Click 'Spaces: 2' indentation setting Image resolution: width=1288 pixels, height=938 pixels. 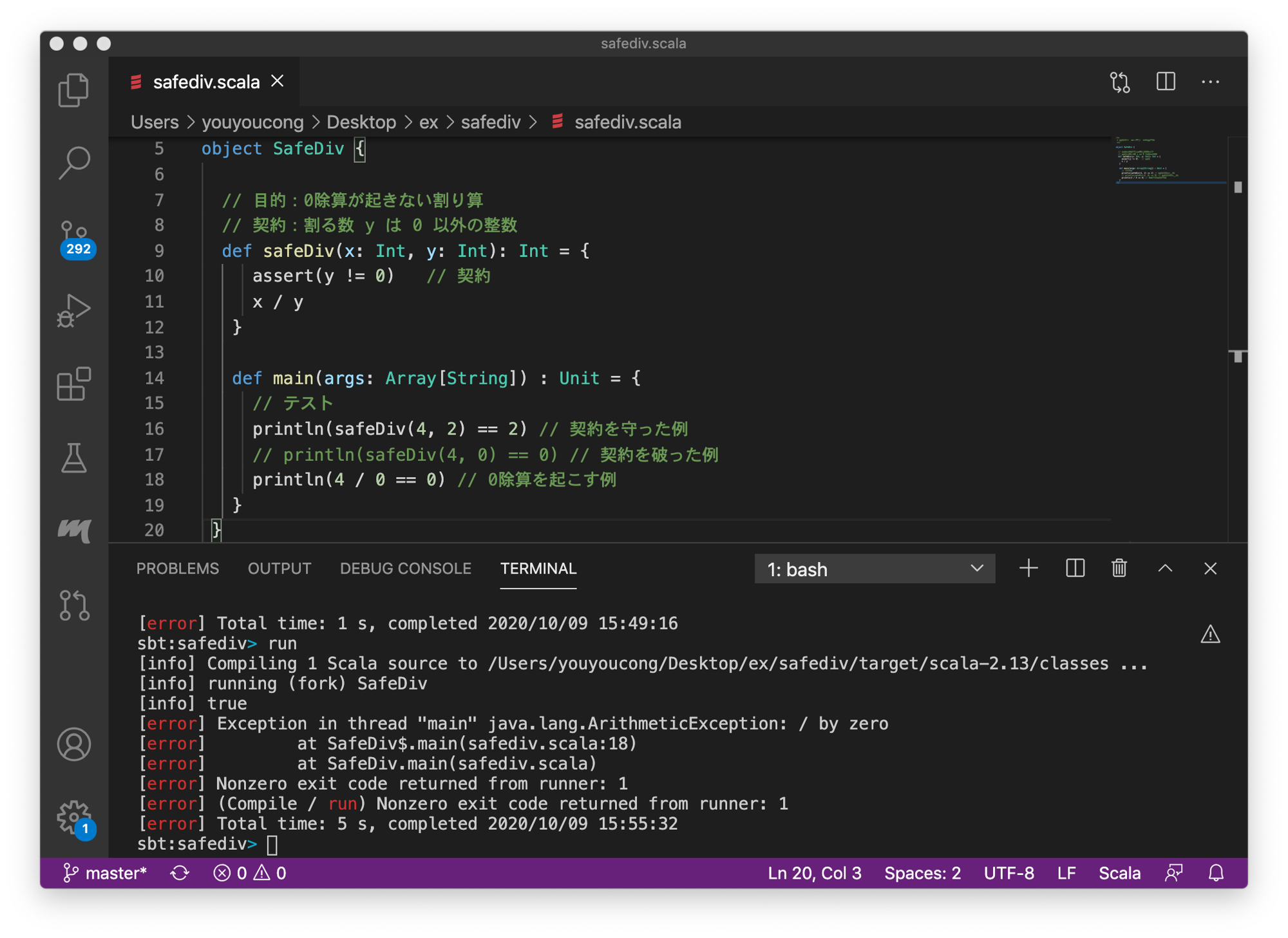point(922,873)
